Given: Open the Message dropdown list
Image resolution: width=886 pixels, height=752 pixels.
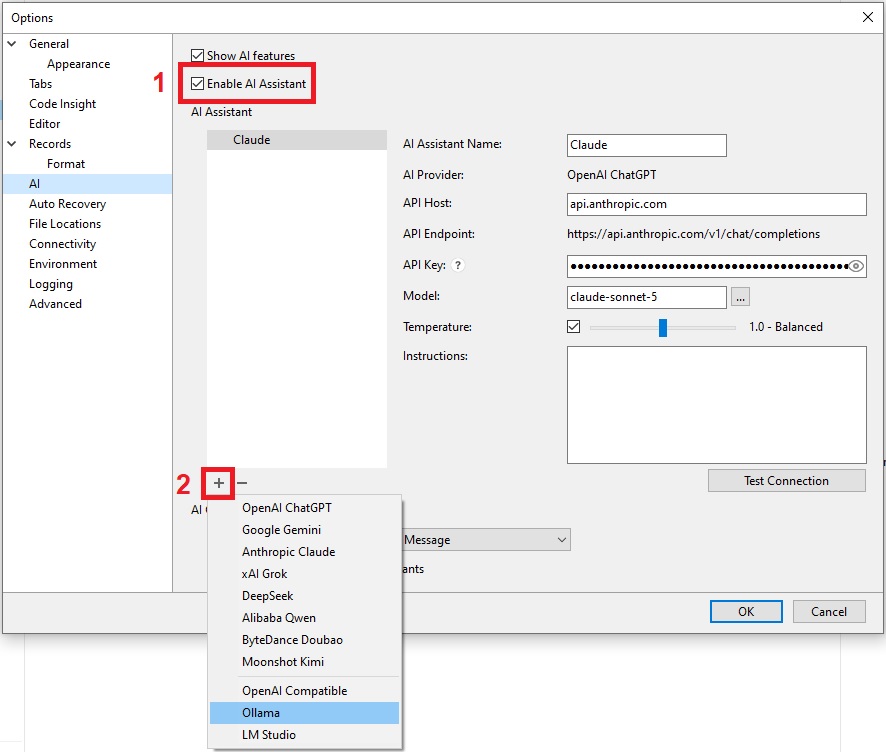Looking at the screenshot, I should coord(486,540).
